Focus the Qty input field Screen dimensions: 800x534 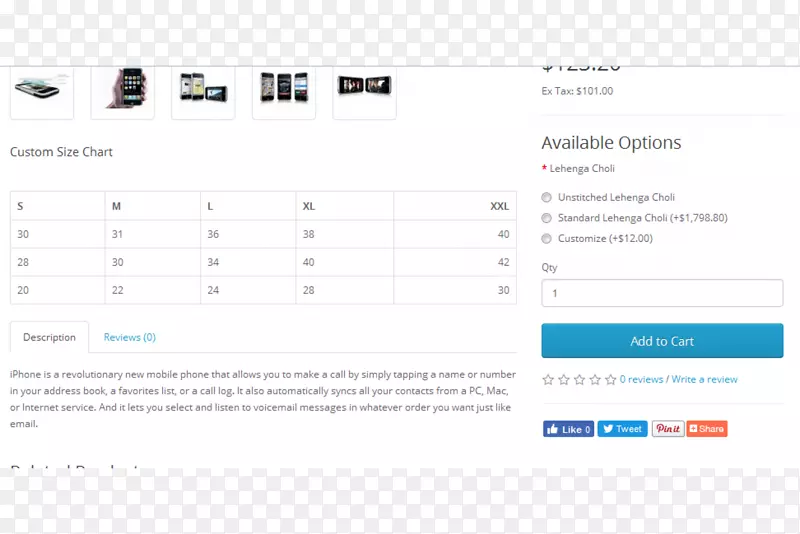662,294
